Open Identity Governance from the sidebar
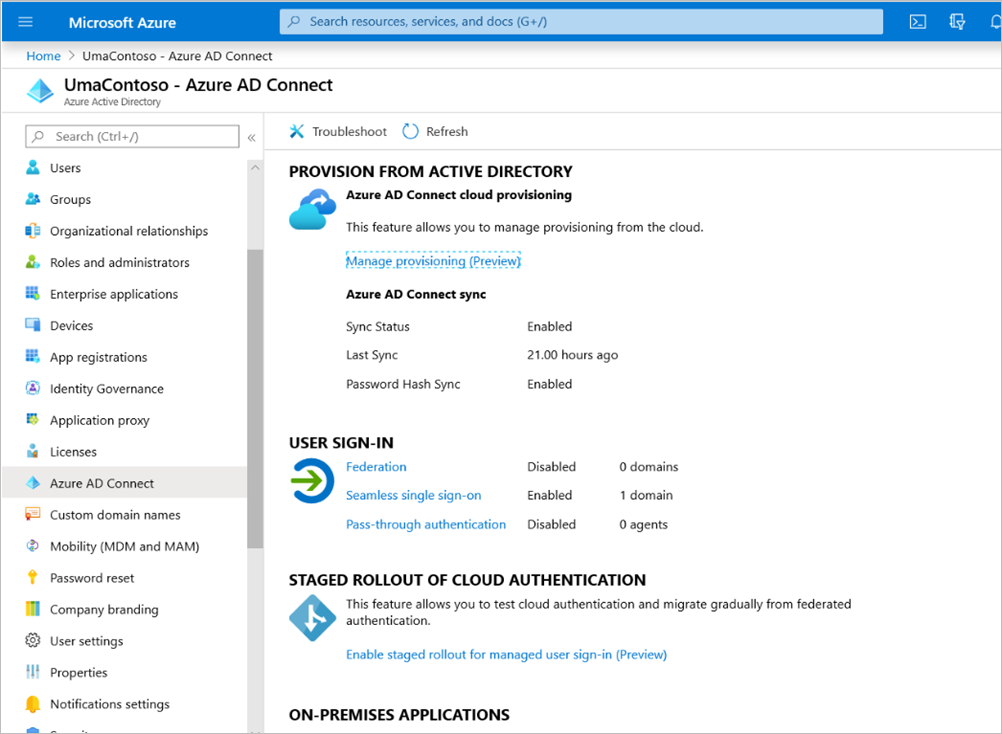 (x=34, y=388)
